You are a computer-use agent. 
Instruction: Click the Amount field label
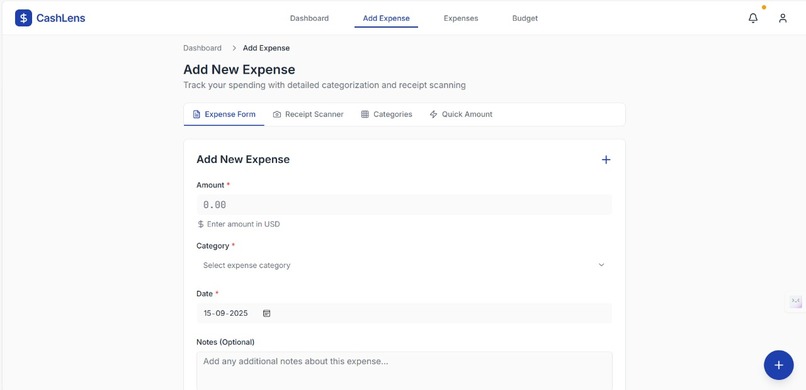[x=210, y=185]
